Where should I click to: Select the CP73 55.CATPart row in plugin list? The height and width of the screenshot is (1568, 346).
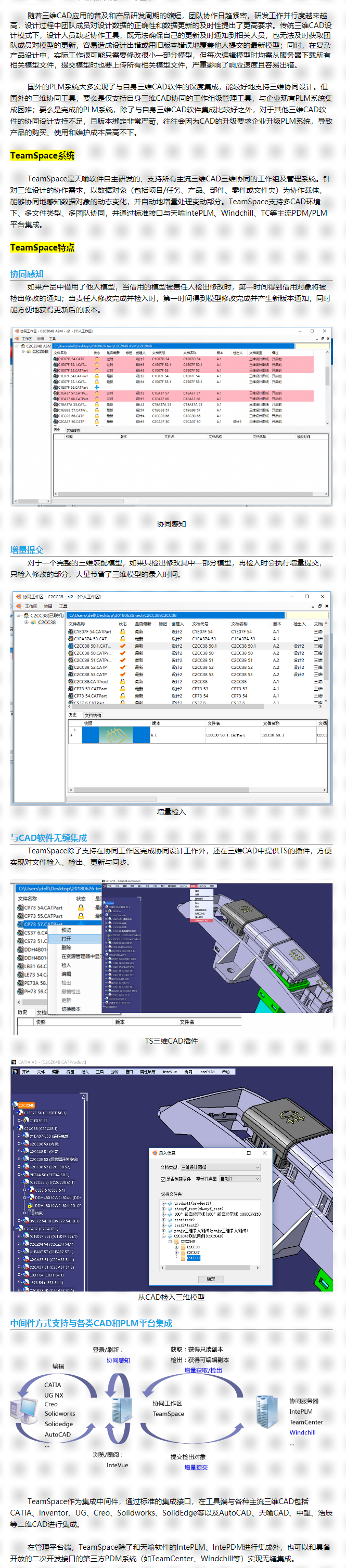59,915
